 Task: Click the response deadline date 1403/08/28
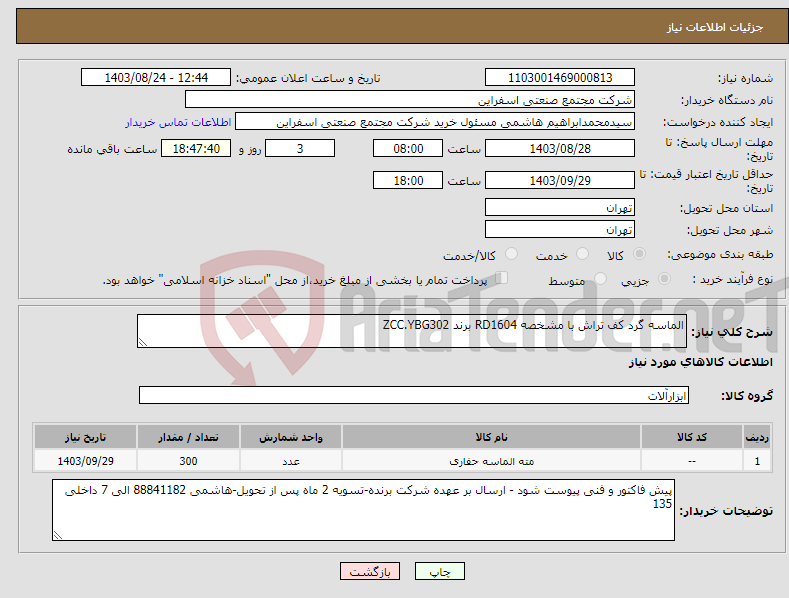[x=560, y=148]
